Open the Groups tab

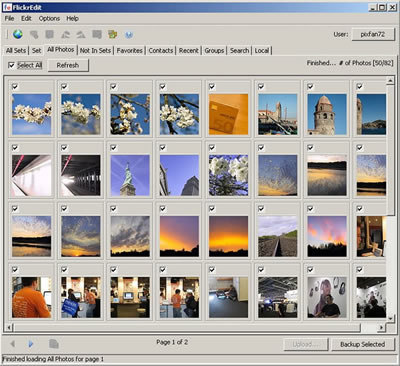pyautogui.click(x=215, y=51)
